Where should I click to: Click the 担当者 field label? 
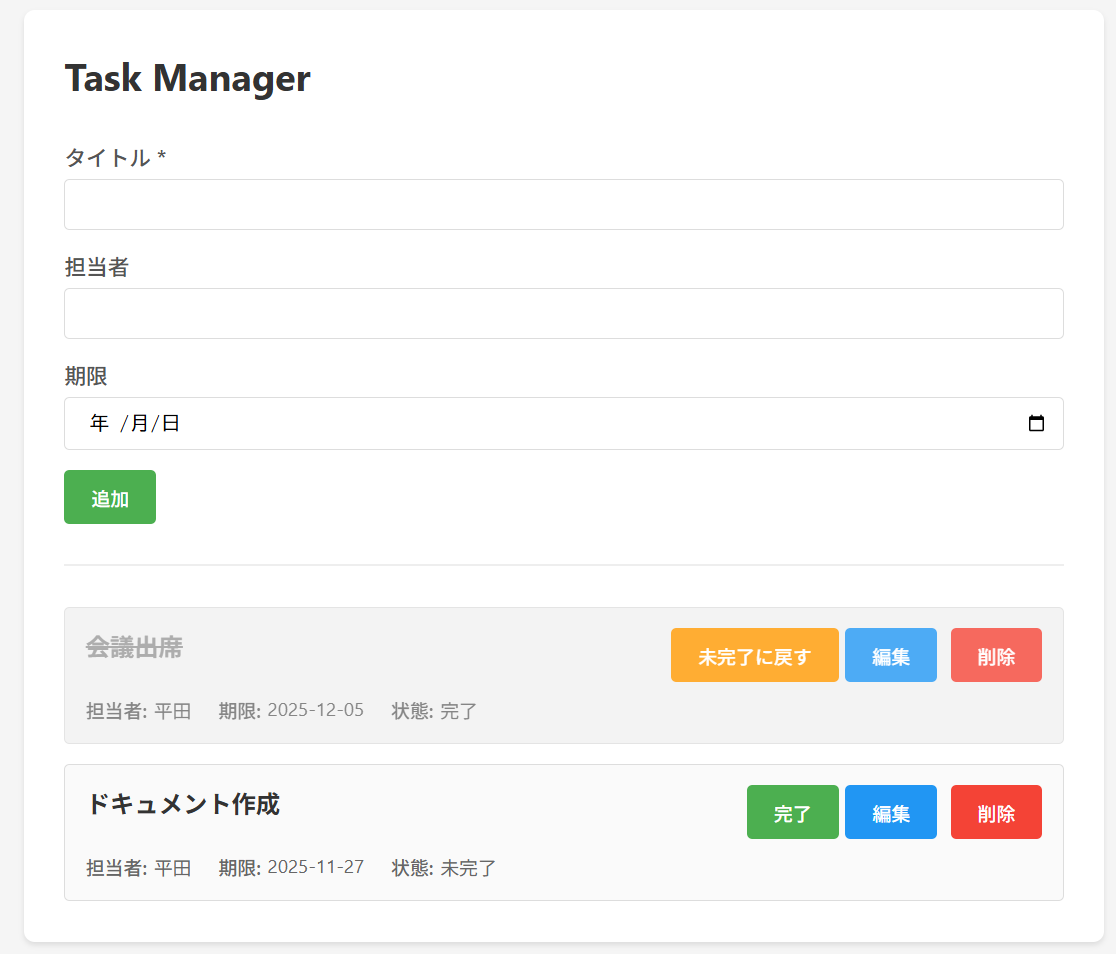pyautogui.click(x=96, y=267)
